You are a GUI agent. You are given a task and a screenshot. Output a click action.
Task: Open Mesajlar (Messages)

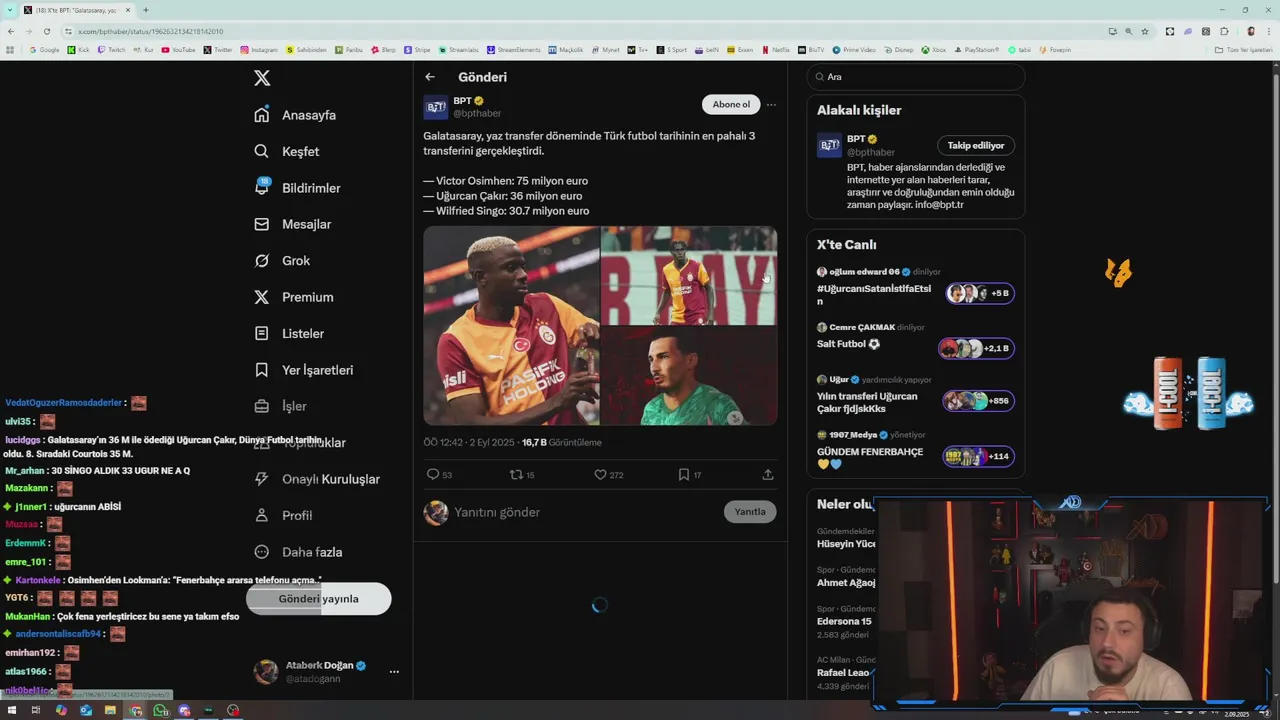coord(292,224)
